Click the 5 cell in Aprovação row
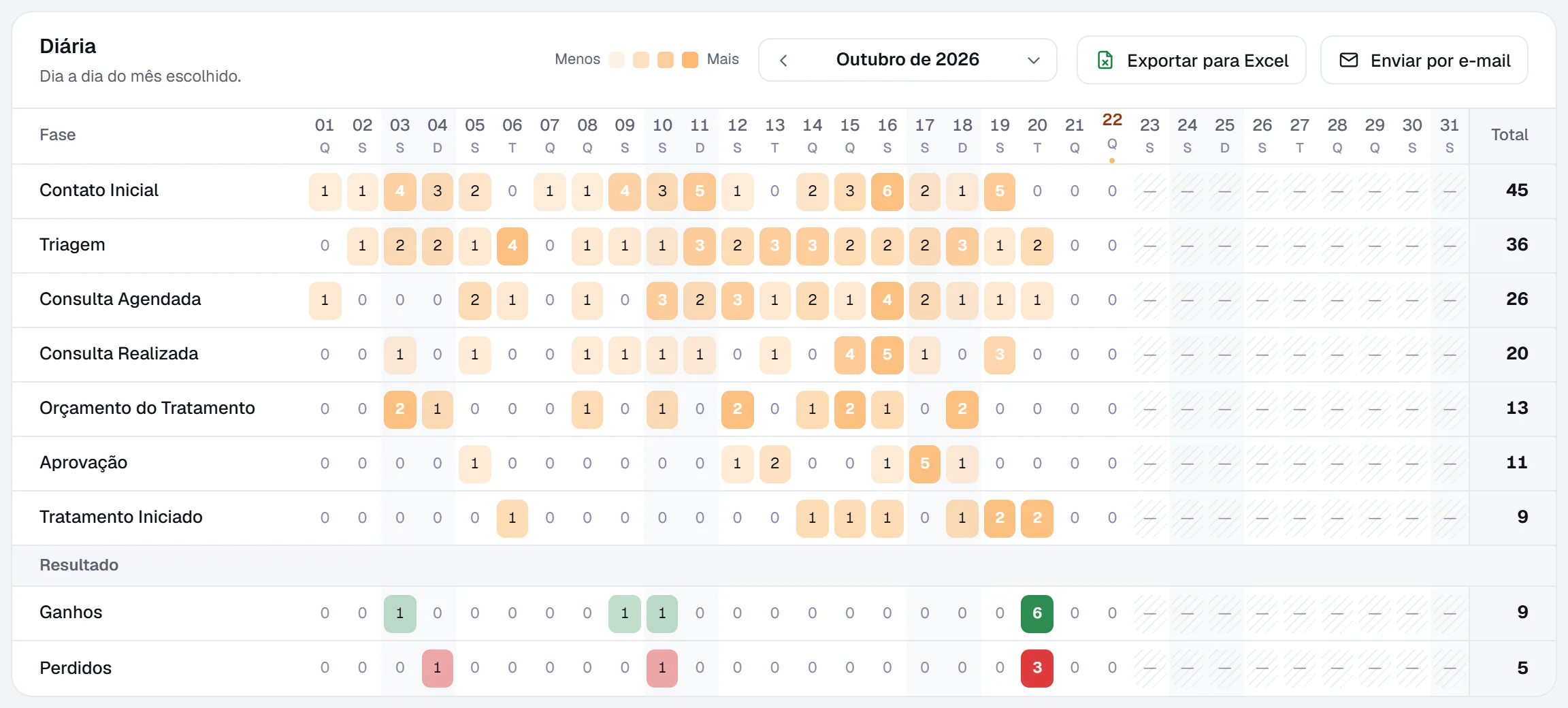The image size is (1568, 708). coord(925,464)
